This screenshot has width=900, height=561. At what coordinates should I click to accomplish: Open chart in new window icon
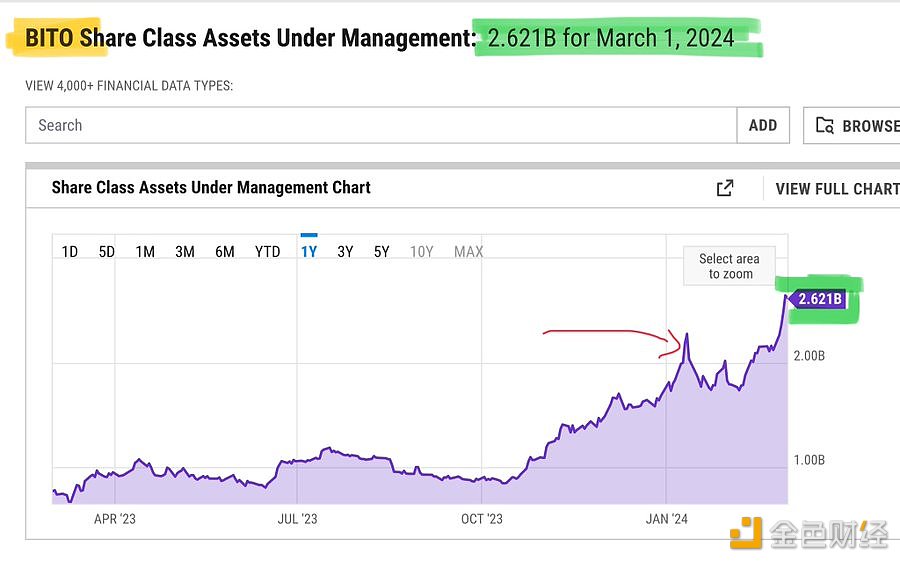(725, 188)
